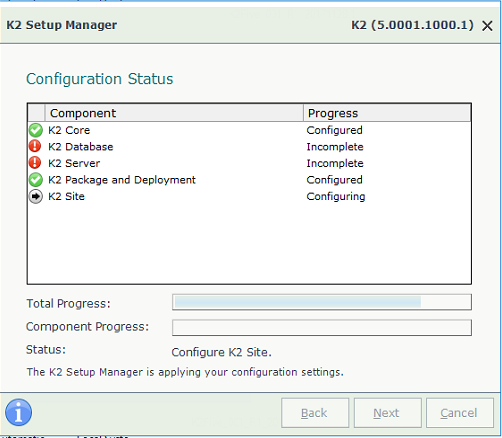
Task: Click Configured status of Package and Deployment
Action: click(x=334, y=180)
